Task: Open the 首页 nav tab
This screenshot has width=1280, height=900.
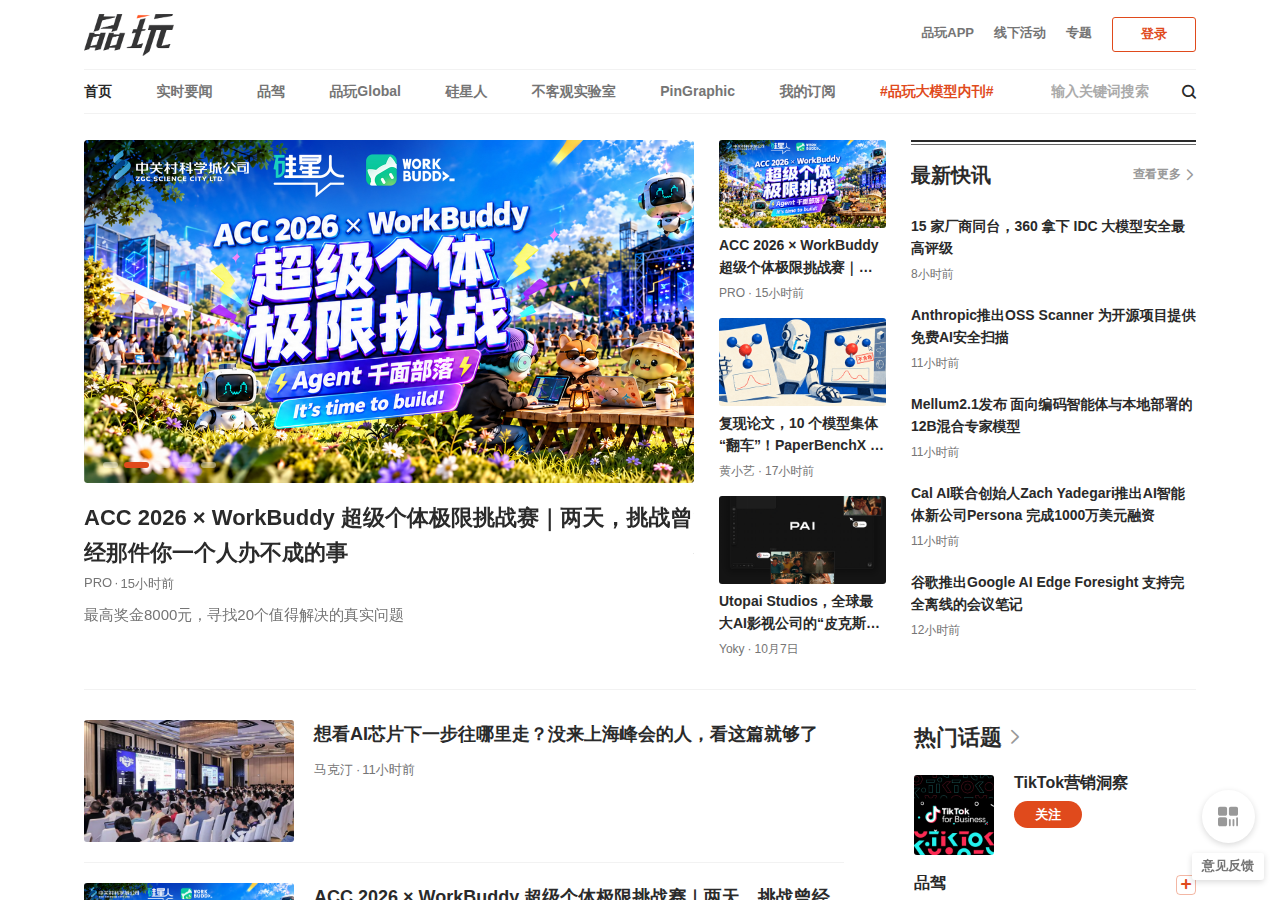Action: pyautogui.click(x=98, y=91)
